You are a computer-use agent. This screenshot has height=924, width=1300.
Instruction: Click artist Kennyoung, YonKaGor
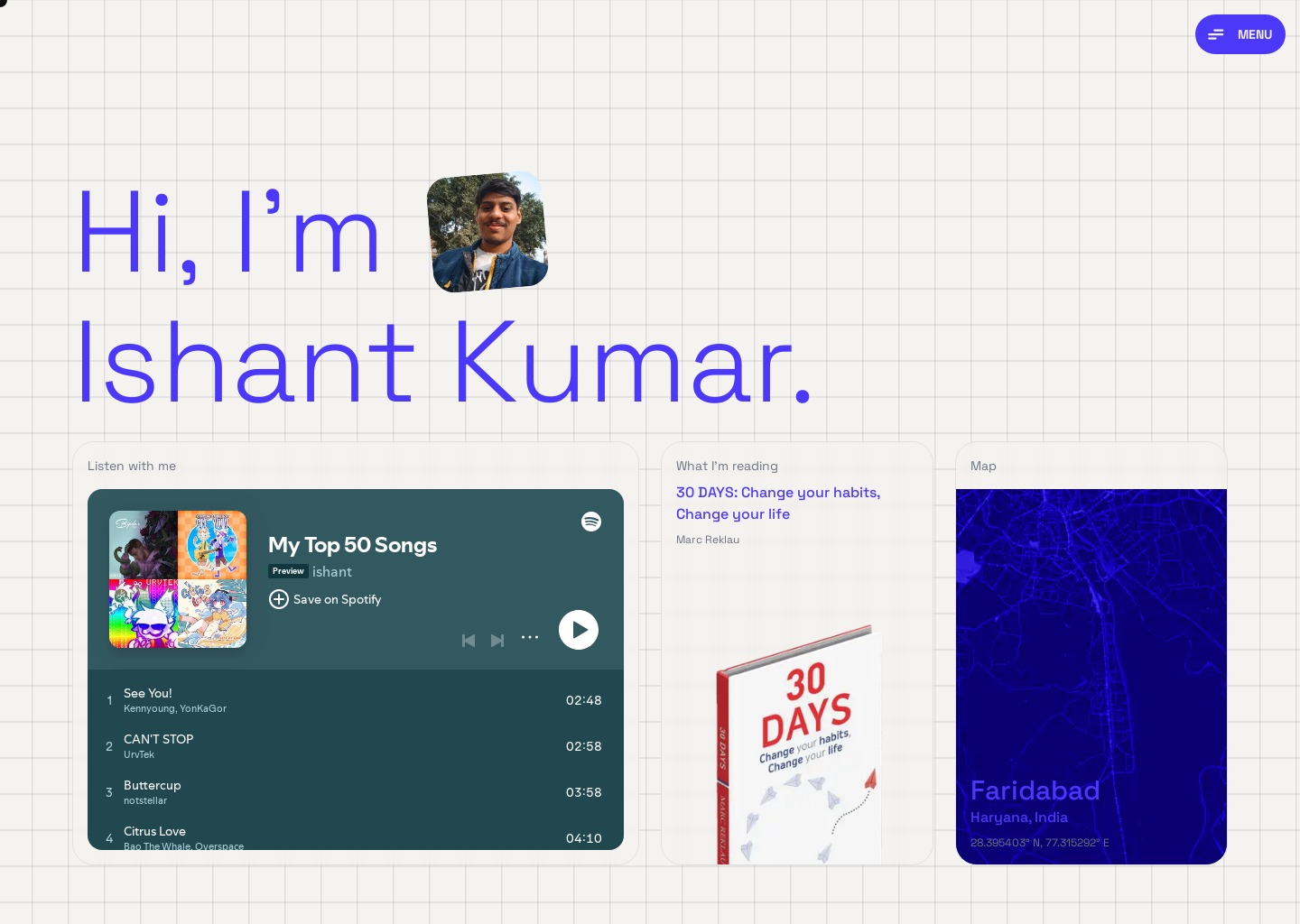(x=175, y=709)
